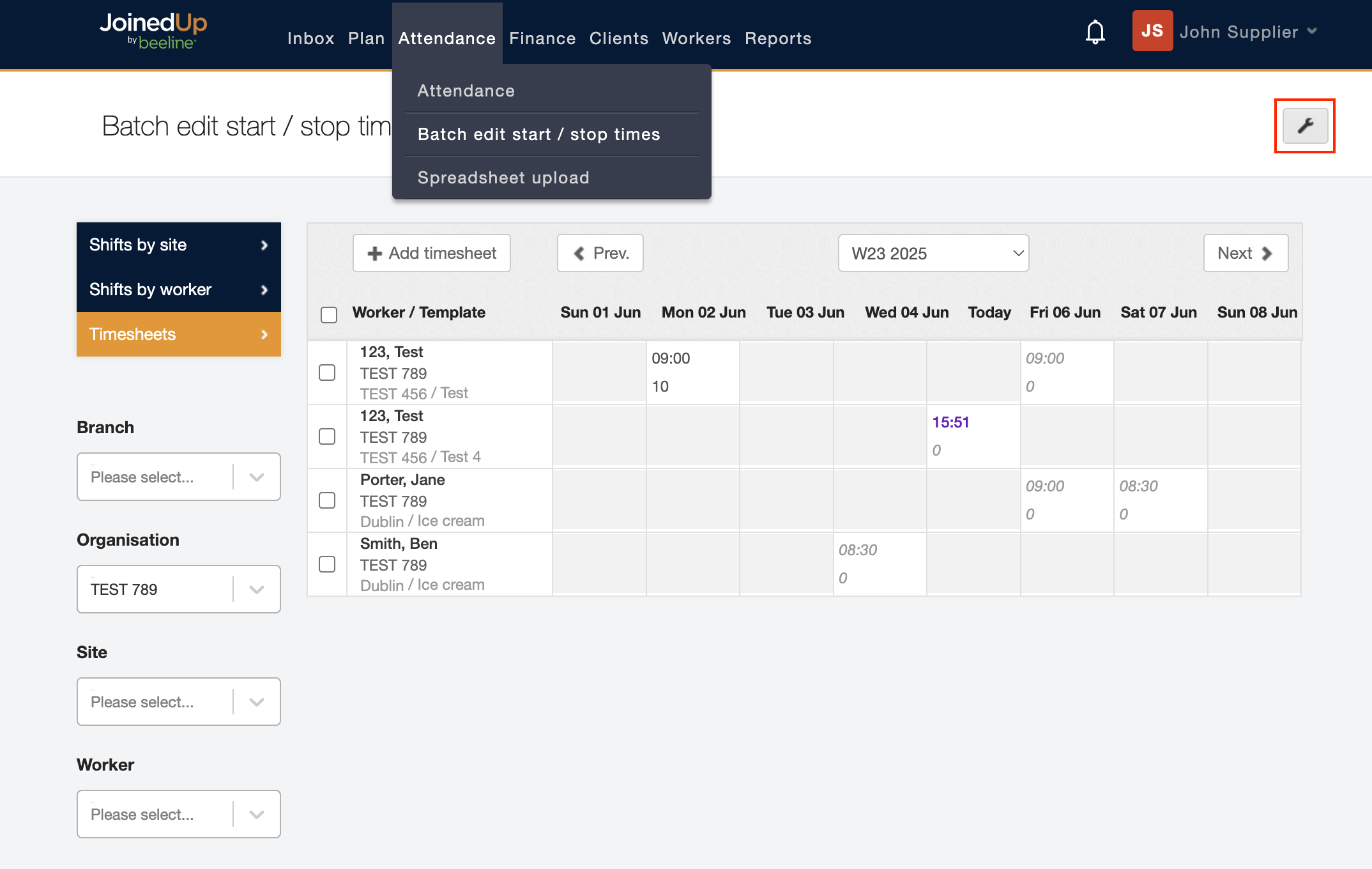Go to the Next week
The width and height of the screenshot is (1372, 869).
1246,253
